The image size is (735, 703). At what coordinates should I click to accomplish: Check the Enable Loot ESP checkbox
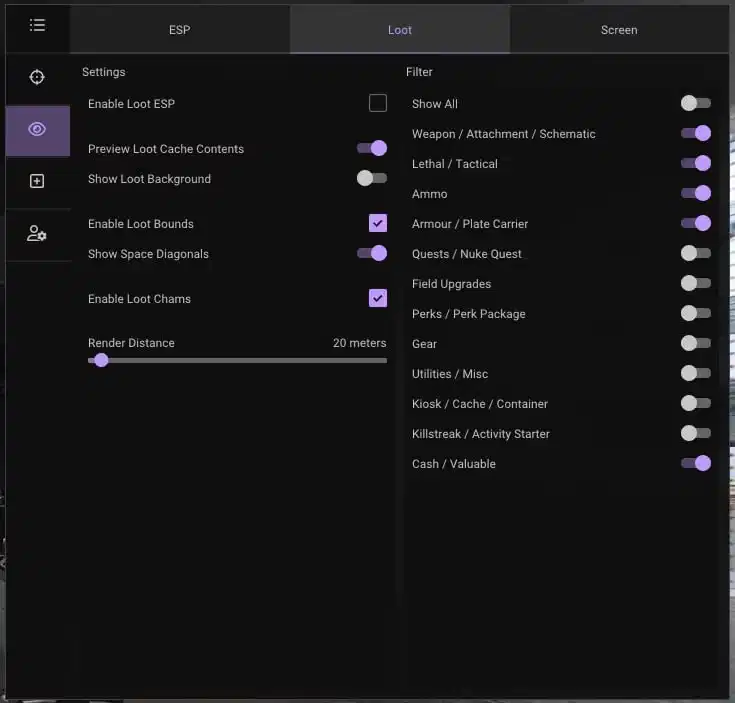tap(378, 103)
